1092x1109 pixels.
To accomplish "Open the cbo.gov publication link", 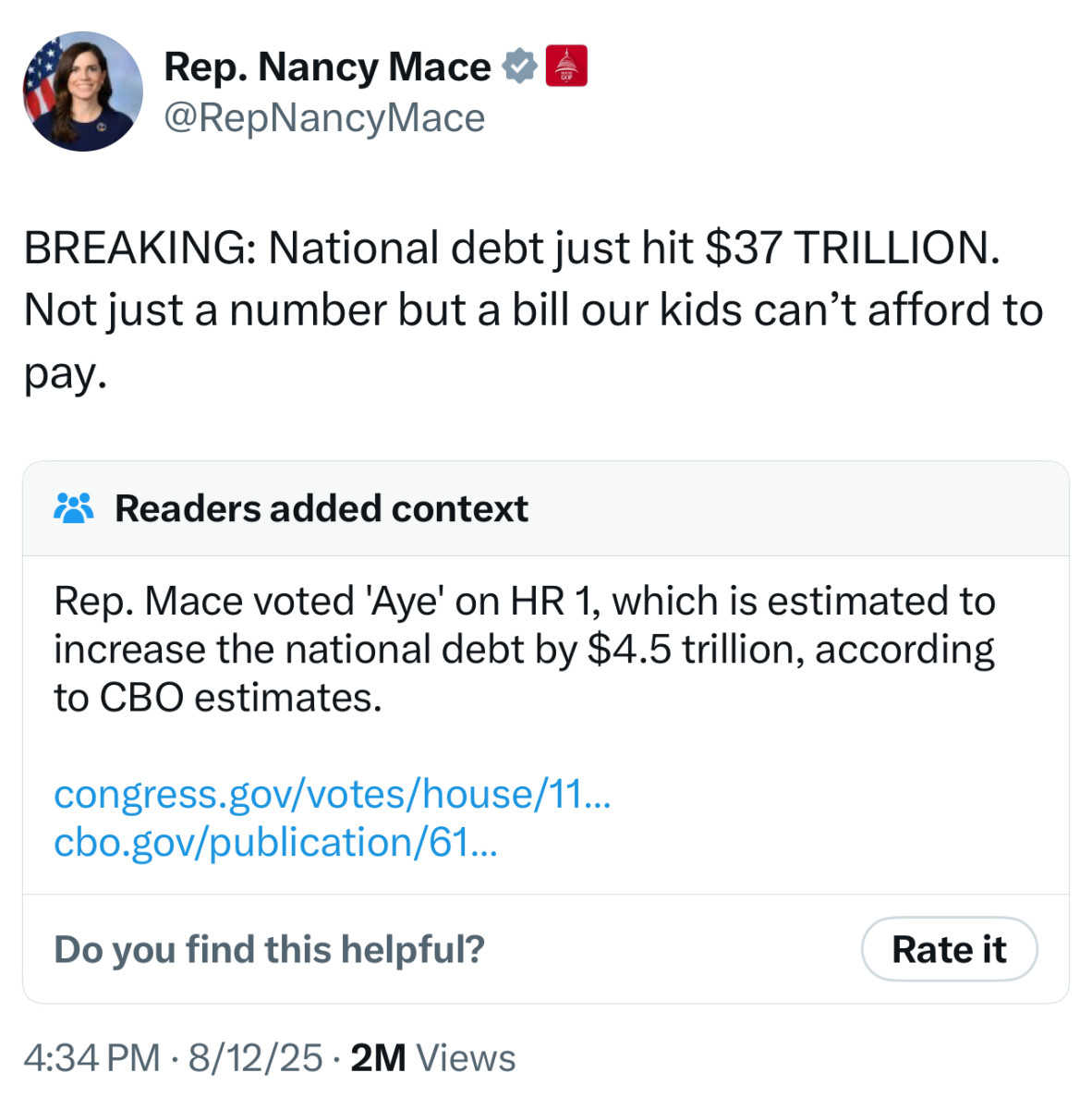I will point(276,842).
